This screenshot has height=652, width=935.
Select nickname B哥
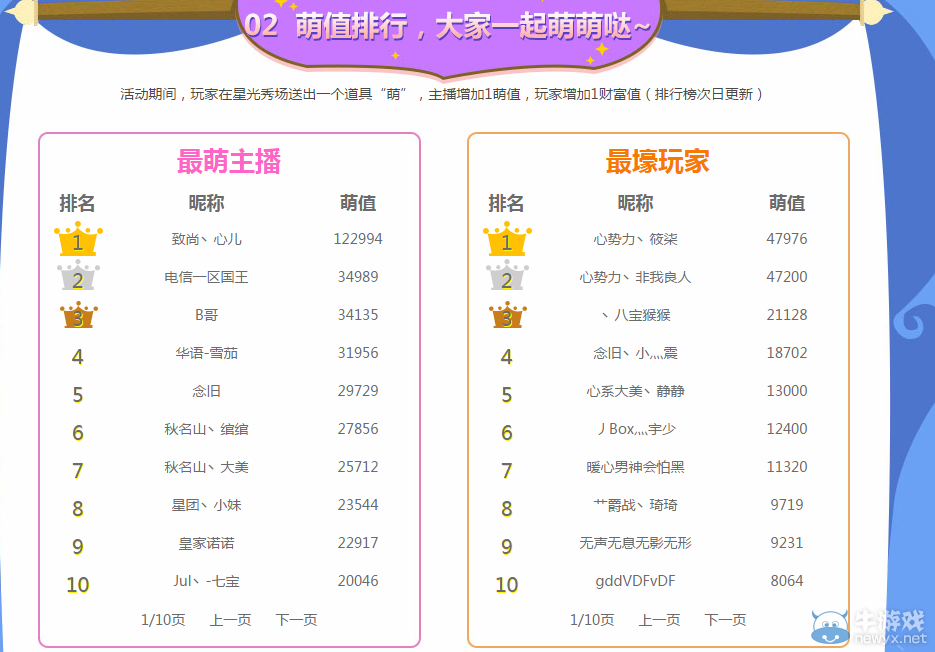coord(206,315)
